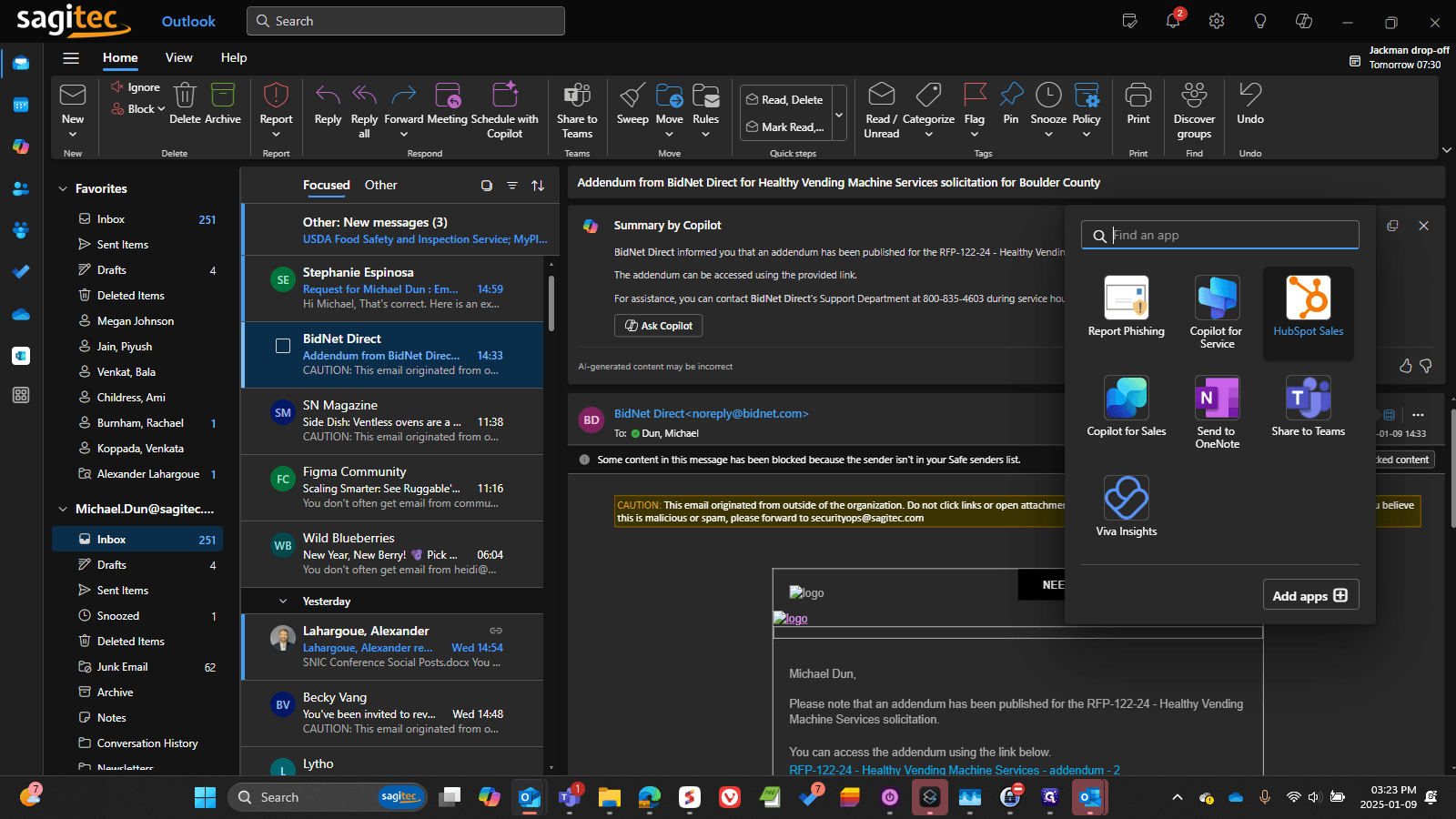
Task: Open Share to Teams add-in
Action: [1308, 406]
